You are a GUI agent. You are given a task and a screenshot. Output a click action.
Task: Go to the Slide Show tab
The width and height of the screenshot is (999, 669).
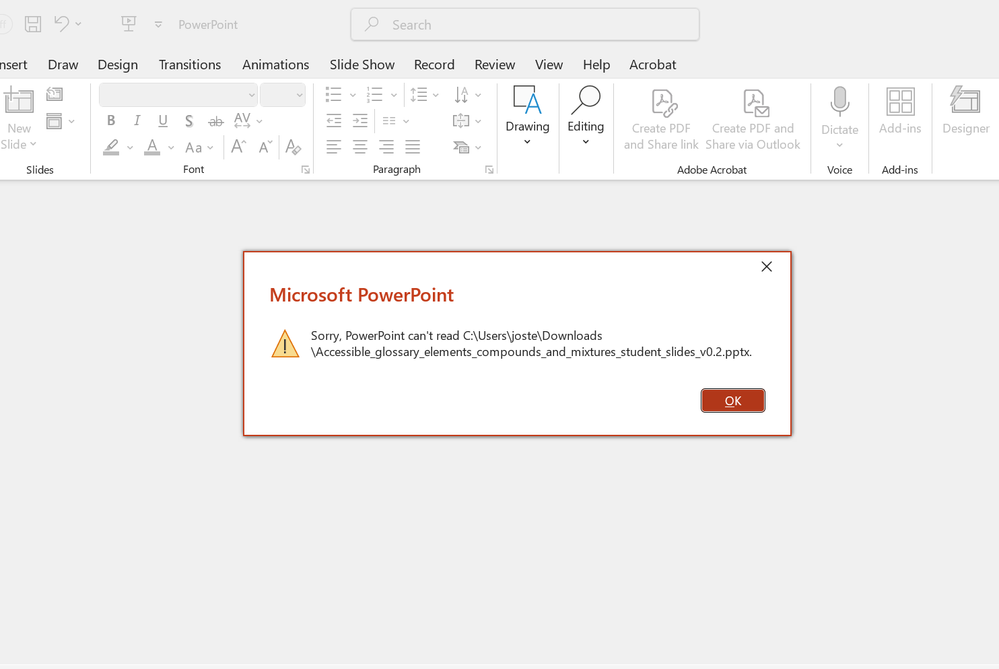363,64
